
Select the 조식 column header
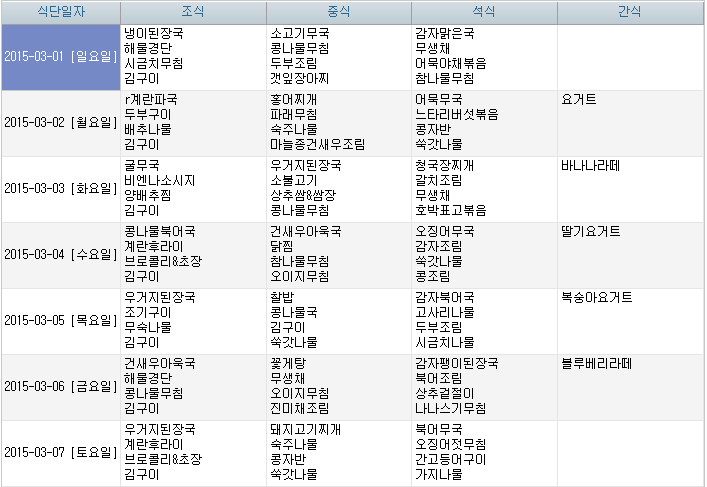pos(192,12)
